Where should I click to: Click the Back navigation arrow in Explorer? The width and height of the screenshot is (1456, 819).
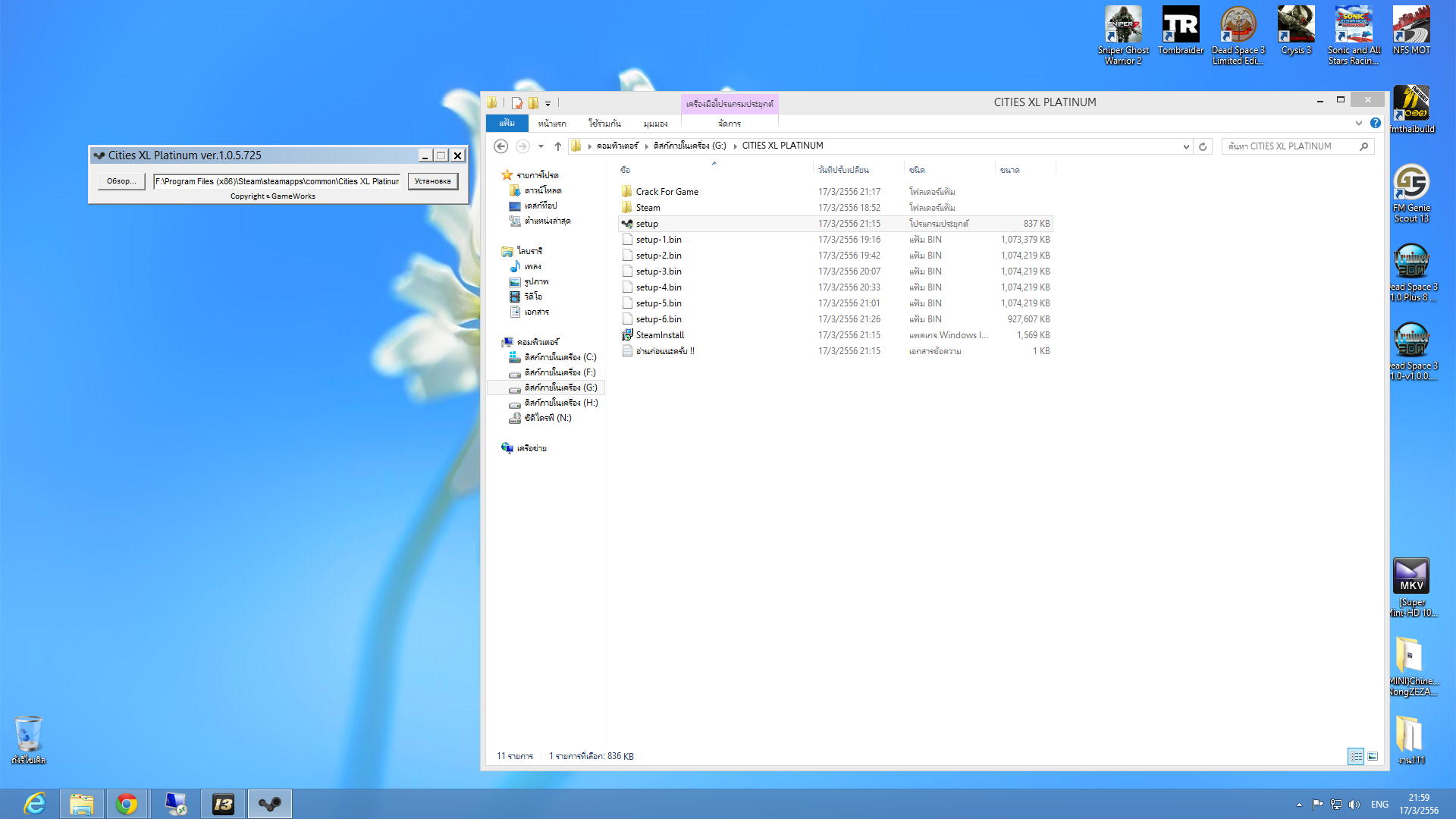coord(500,146)
